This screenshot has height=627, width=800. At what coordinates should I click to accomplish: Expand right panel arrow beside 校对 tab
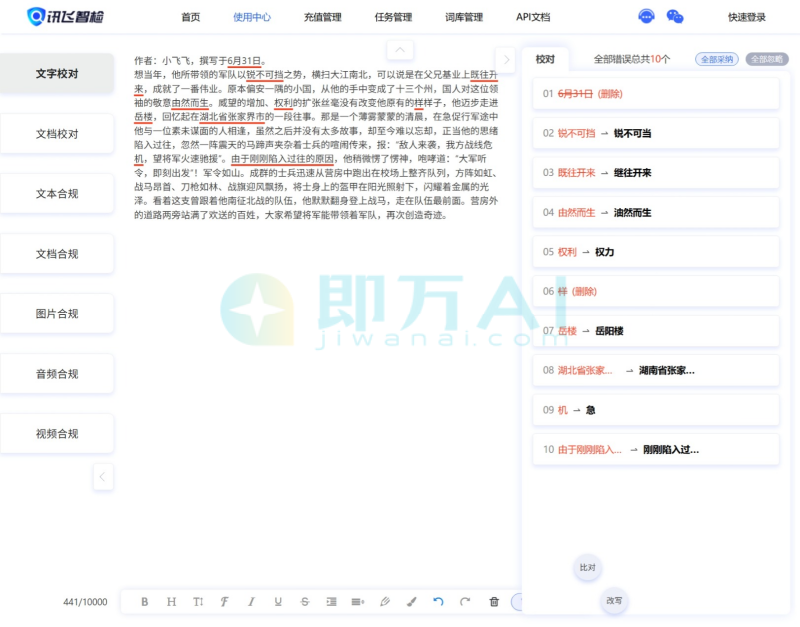tap(505, 60)
